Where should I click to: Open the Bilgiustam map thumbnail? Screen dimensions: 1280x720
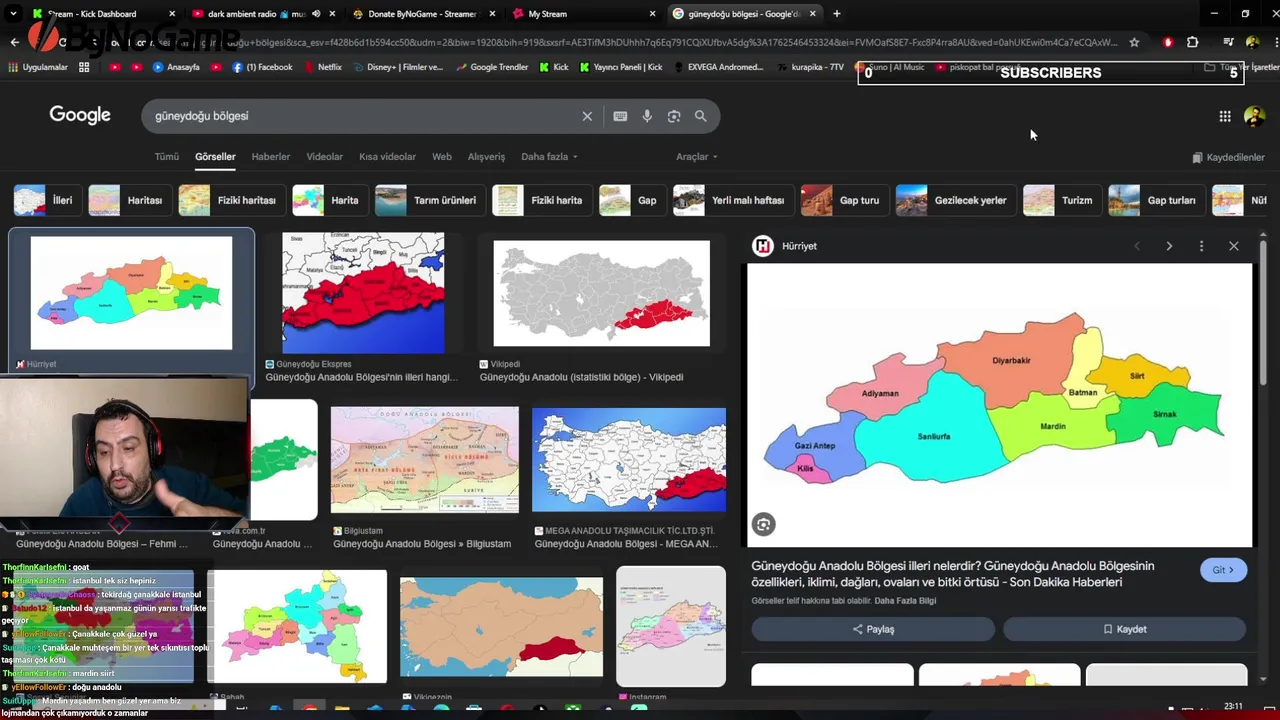pos(425,460)
